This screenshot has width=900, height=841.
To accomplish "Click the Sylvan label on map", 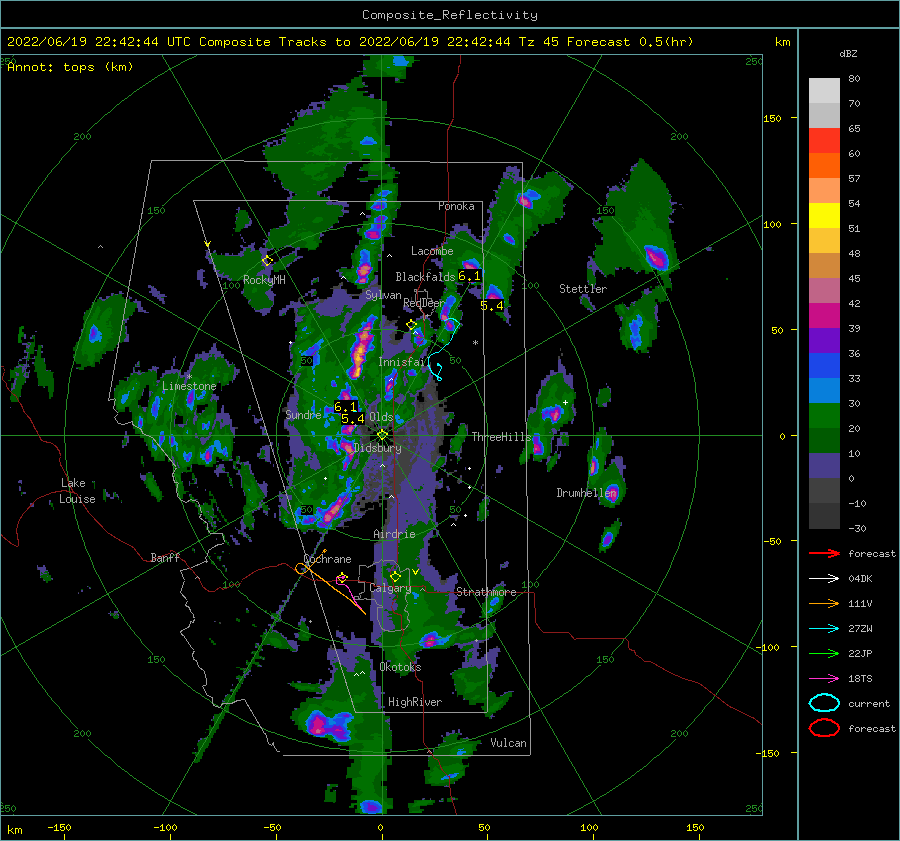I will click(x=383, y=295).
